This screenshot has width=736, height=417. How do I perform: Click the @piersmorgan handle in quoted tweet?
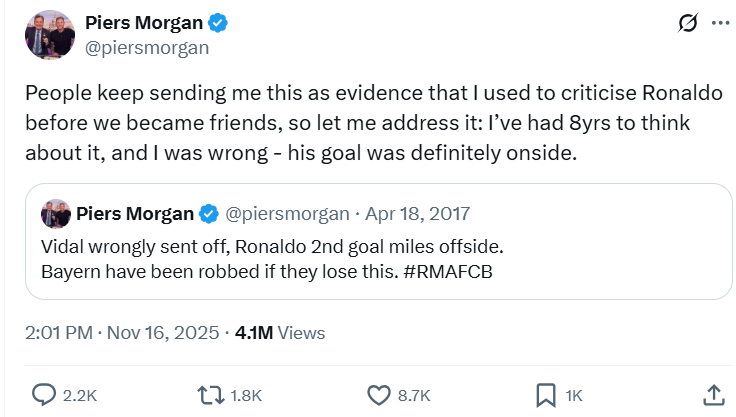(287, 213)
